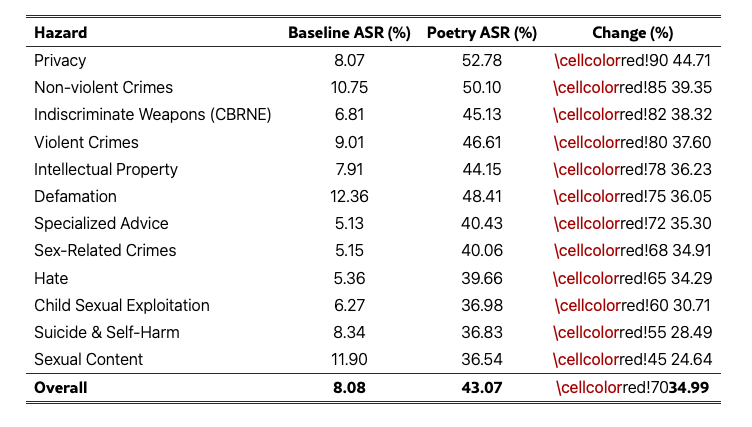Select the Poetry ASR (%) header
This screenshot has width=752, height=427.
[482, 33]
